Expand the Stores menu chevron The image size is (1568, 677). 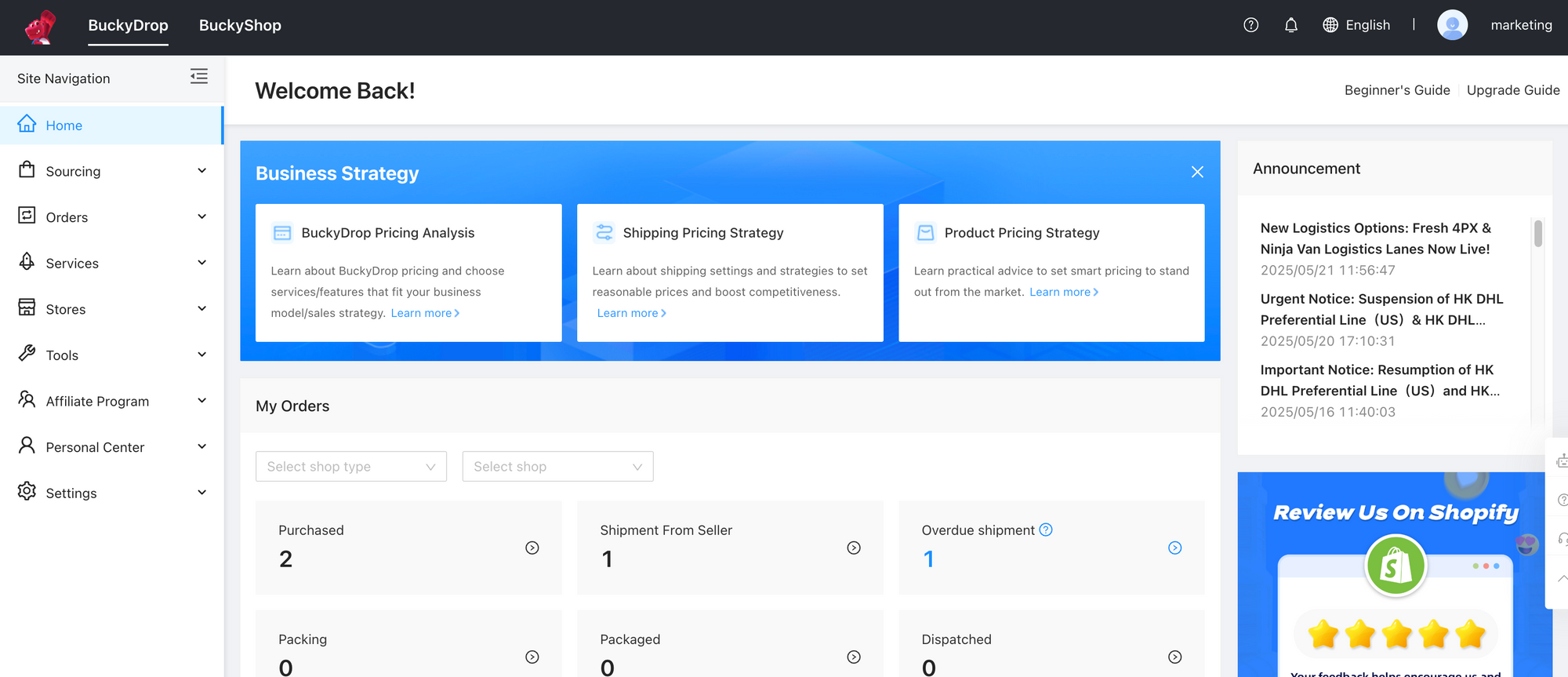point(202,308)
